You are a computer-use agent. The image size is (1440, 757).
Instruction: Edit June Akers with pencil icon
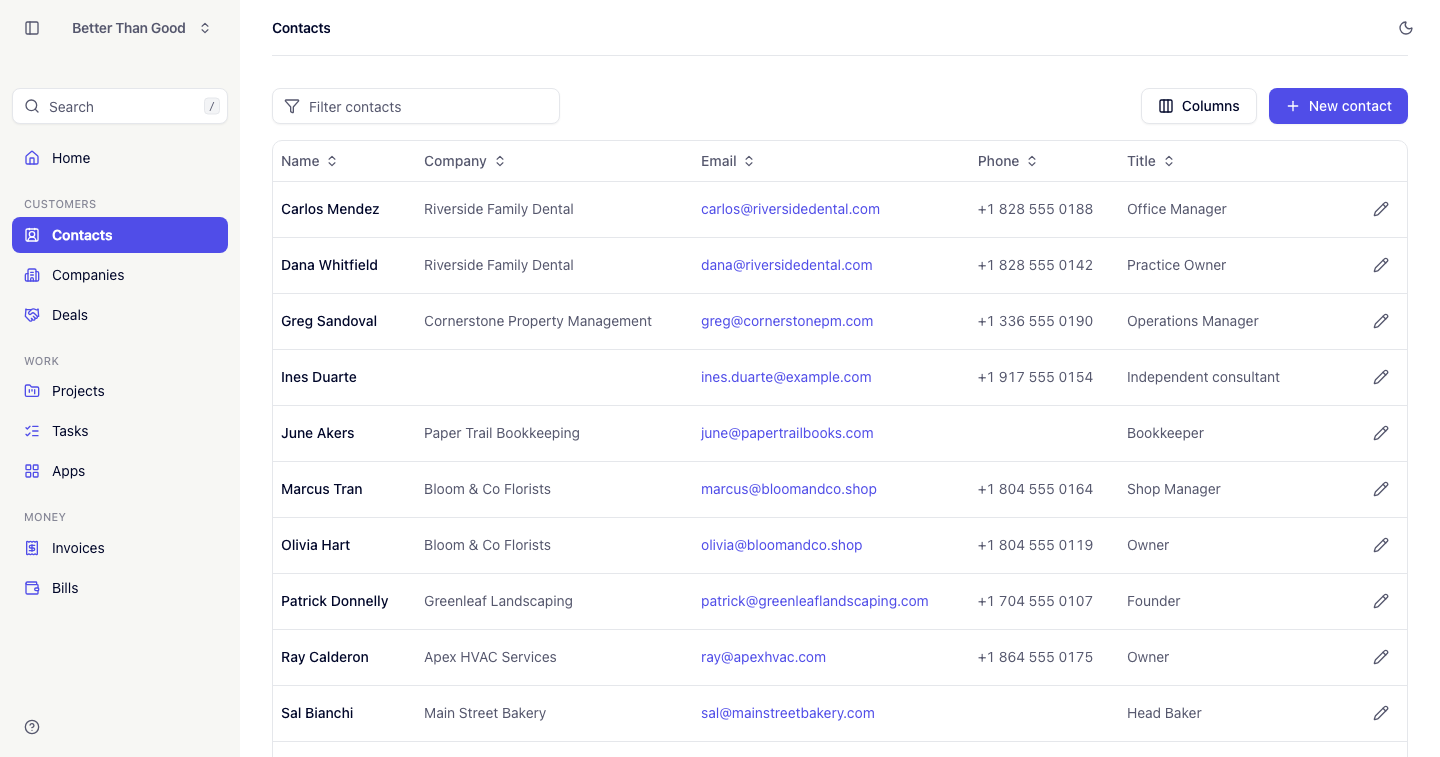click(1381, 433)
